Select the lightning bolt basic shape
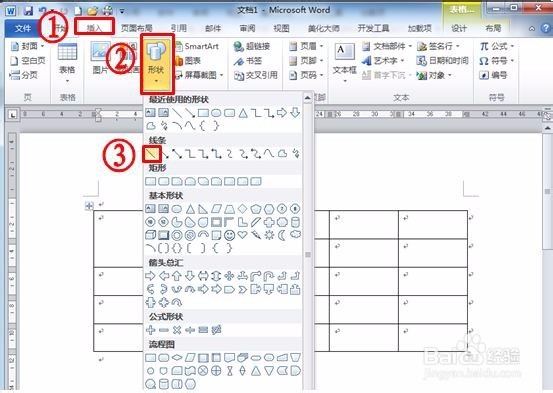The image size is (553, 393). click(256, 235)
